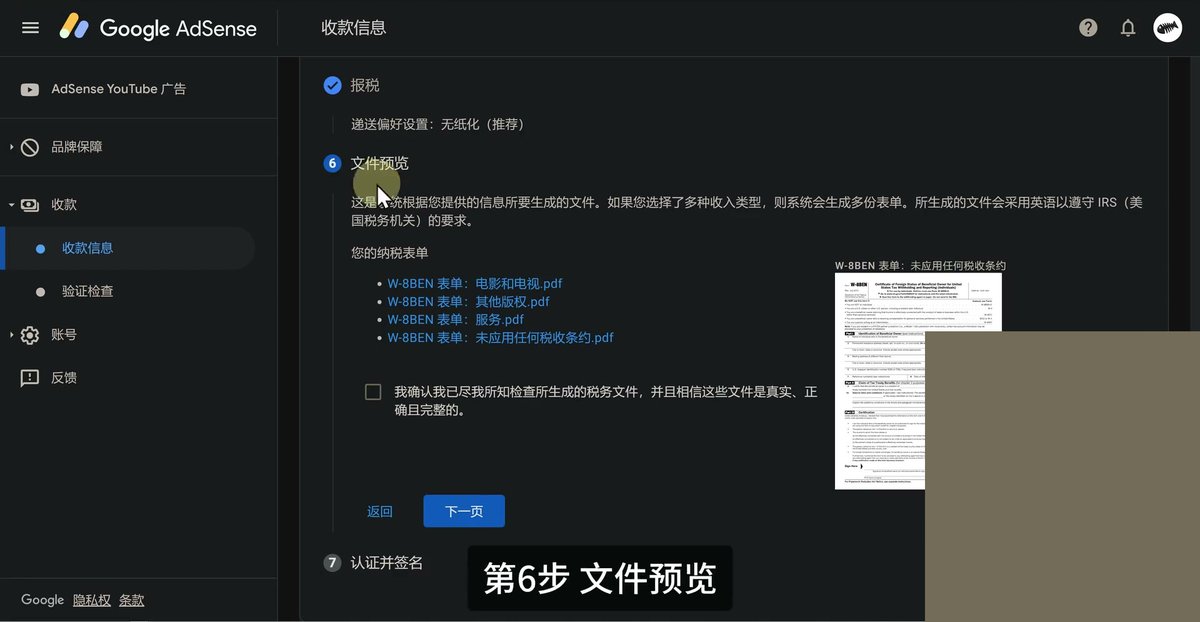This screenshot has width=1200, height=622.
Task: Click the step 7 number badge
Action: coord(332,563)
